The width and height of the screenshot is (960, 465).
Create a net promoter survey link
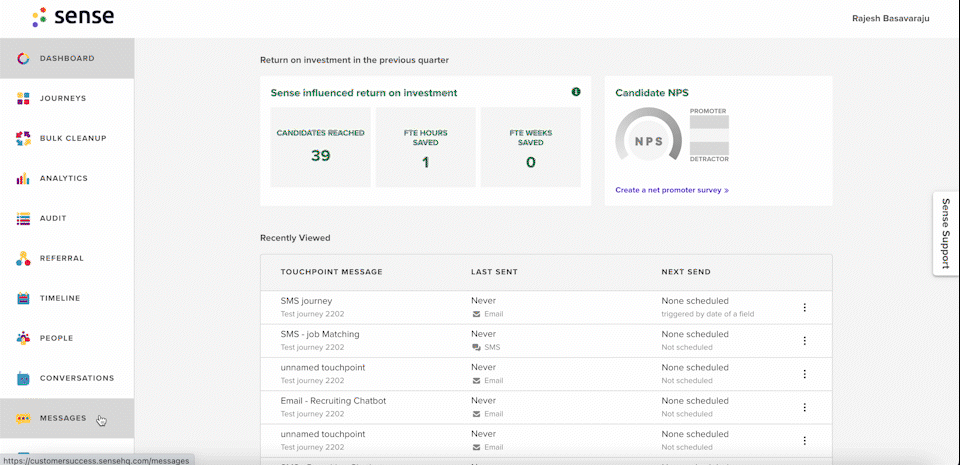672,190
